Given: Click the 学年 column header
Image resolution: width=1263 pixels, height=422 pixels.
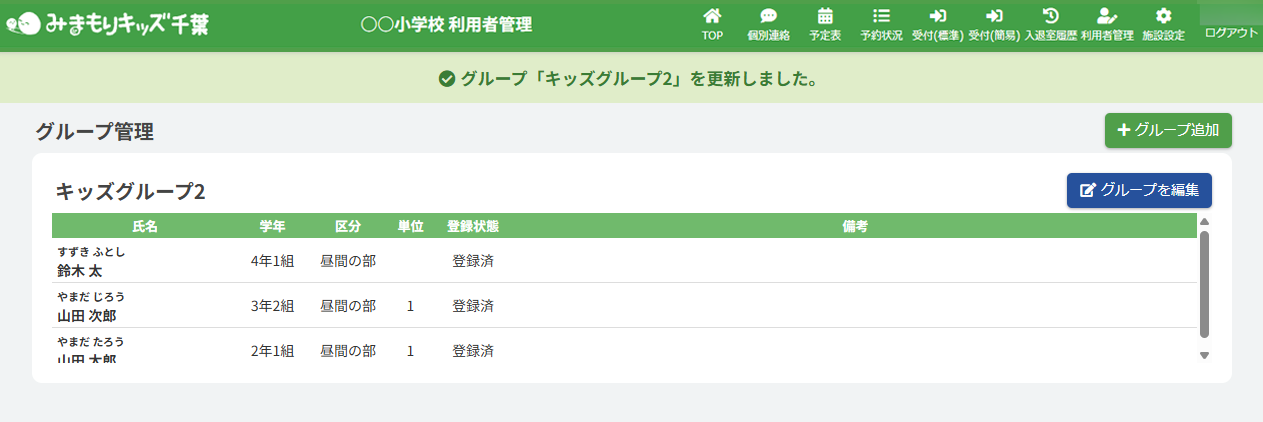Looking at the screenshot, I should click(272, 226).
